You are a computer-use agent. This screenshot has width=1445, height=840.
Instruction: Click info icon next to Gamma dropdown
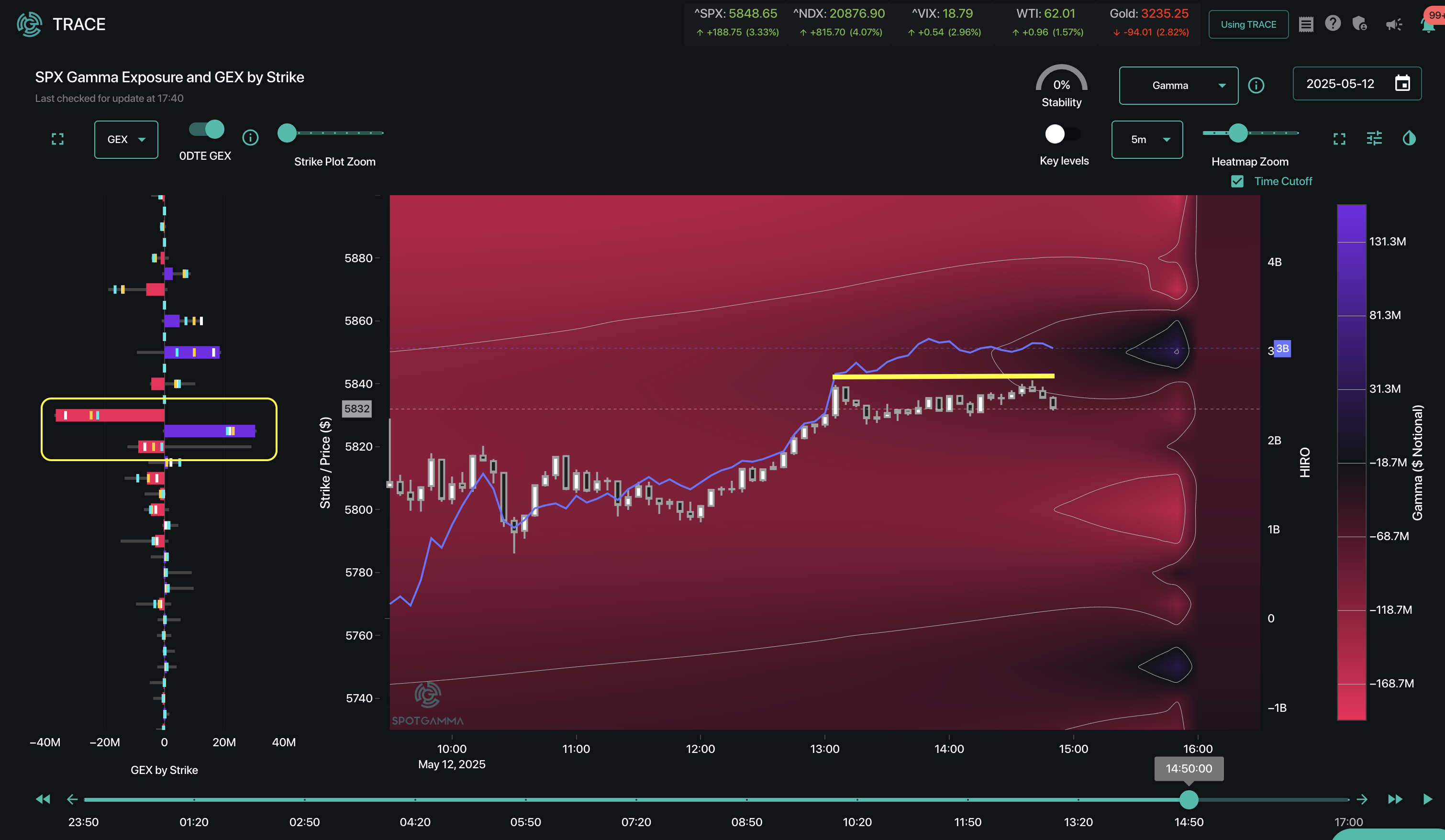(x=1256, y=86)
